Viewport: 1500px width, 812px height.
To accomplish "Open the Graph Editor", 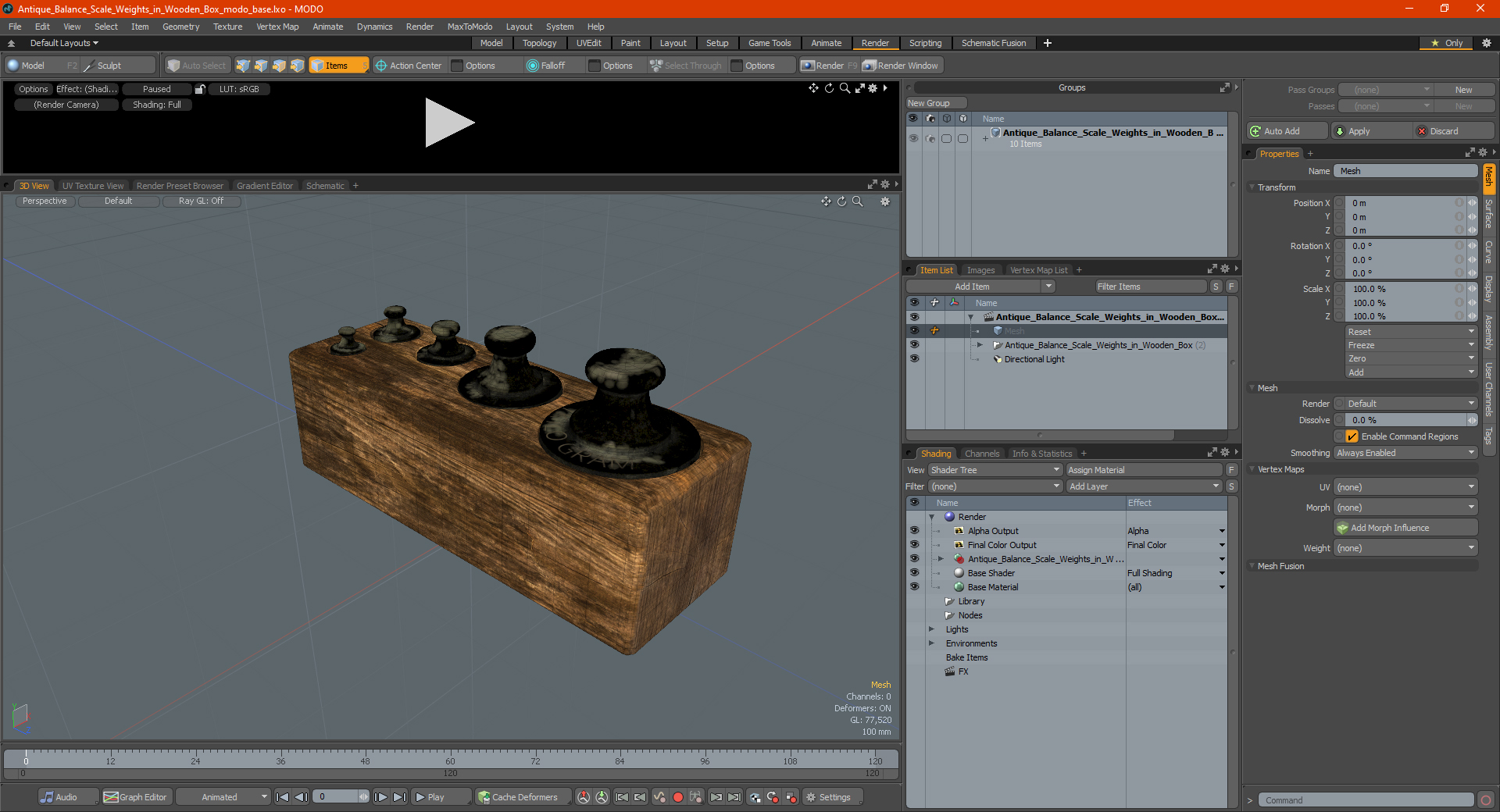I will click(136, 797).
